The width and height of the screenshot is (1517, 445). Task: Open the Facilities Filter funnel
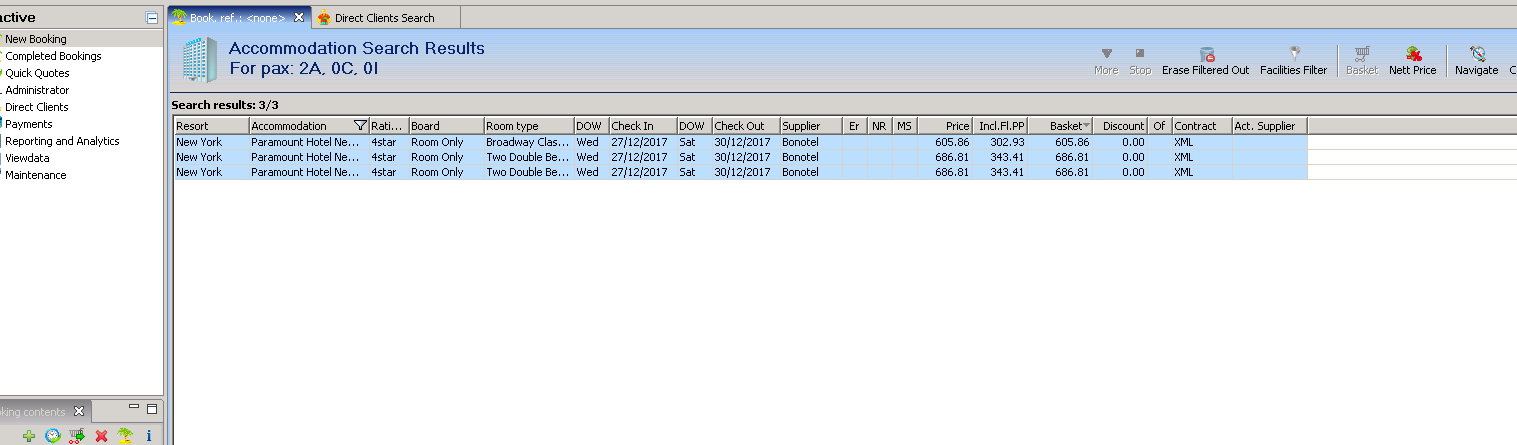(1294, 53)
